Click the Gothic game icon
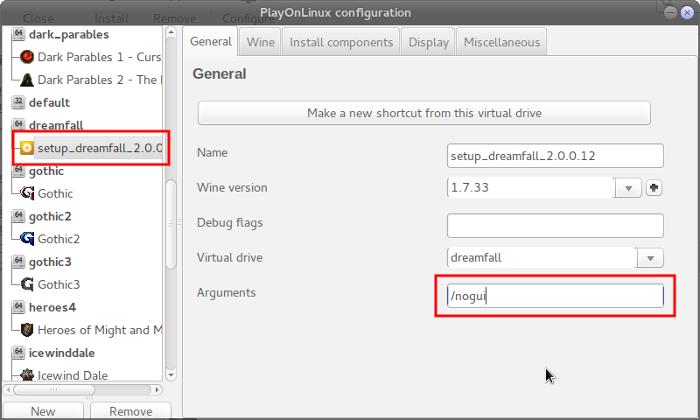700x420 pixels. (x=27, y=193)
